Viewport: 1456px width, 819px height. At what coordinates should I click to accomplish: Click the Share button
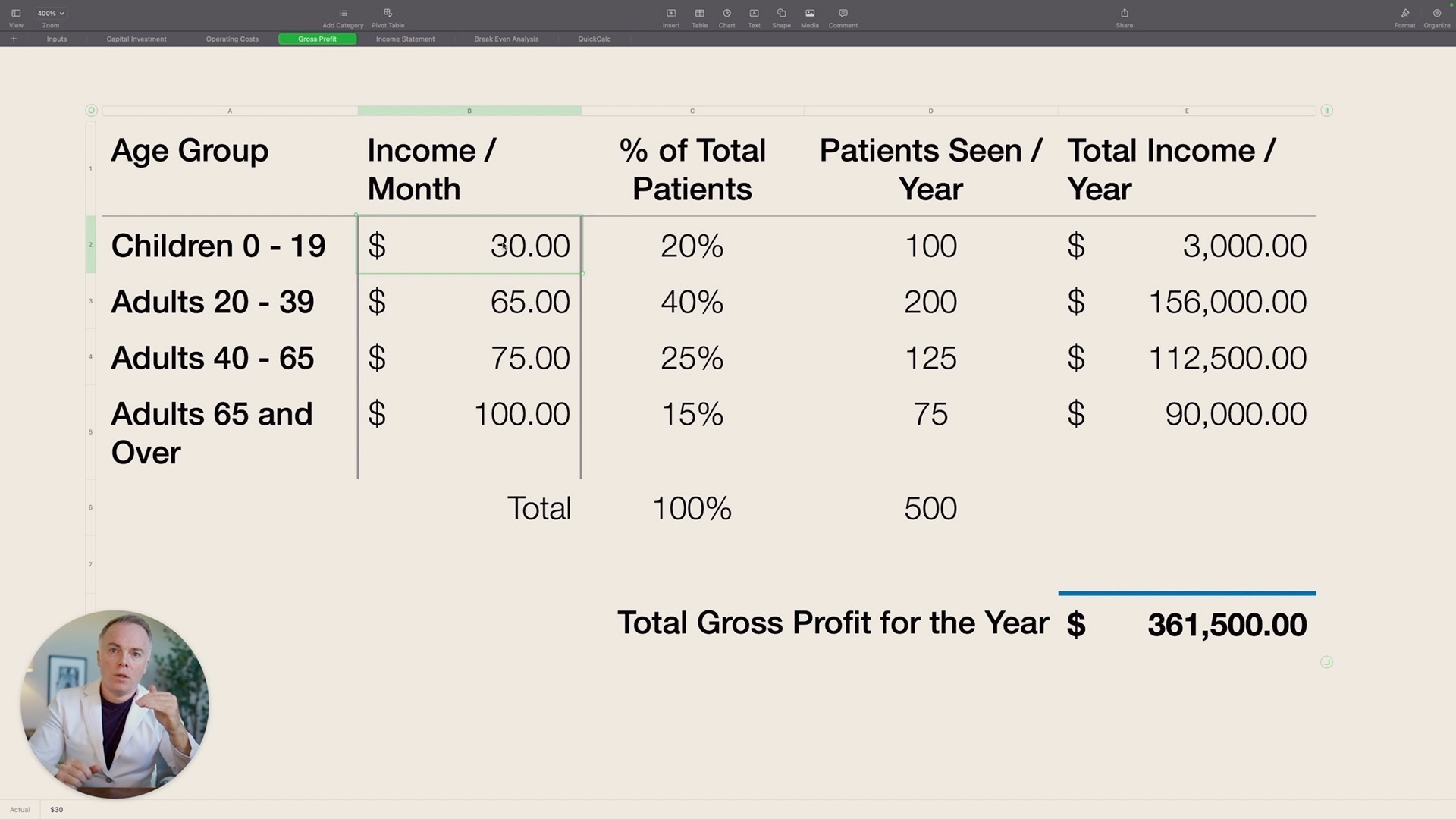coord(1125,17)
